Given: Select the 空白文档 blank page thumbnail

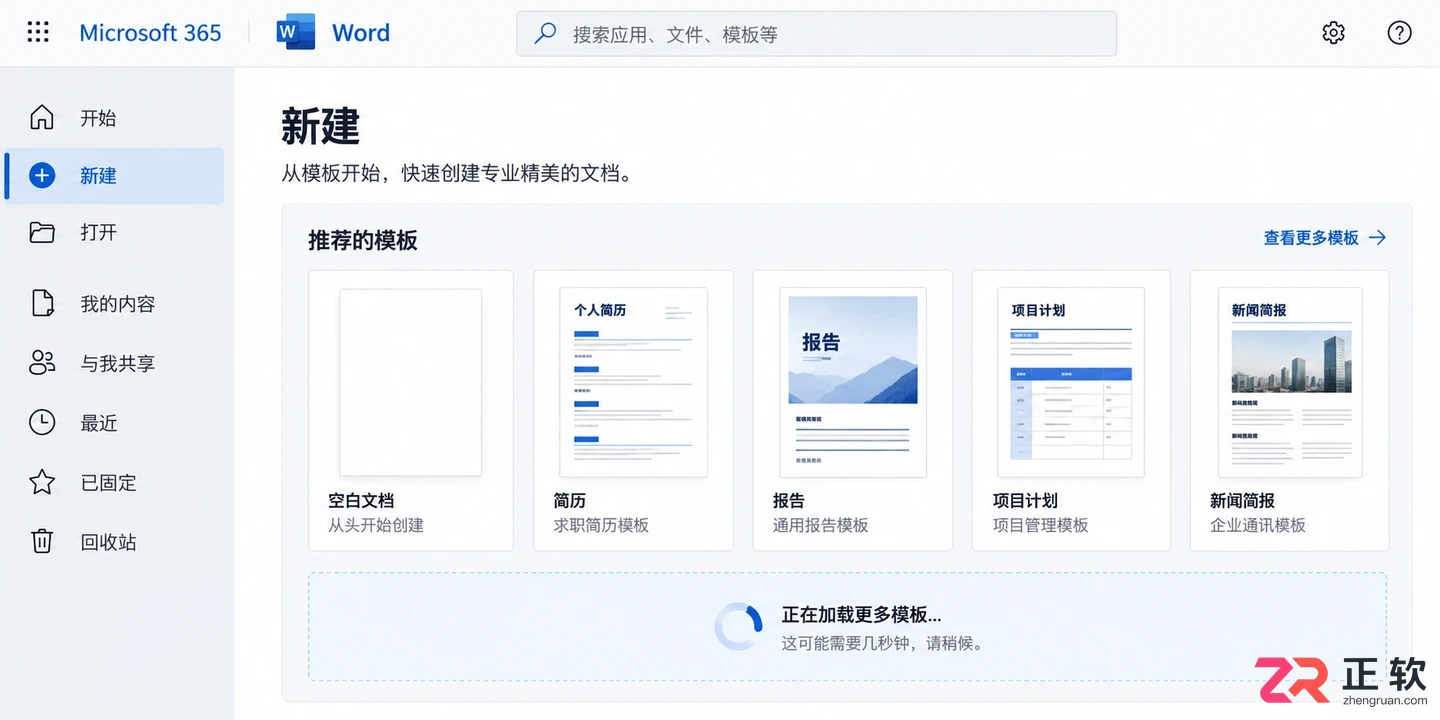Looking at the screenshot, I should tap(410, 382).
